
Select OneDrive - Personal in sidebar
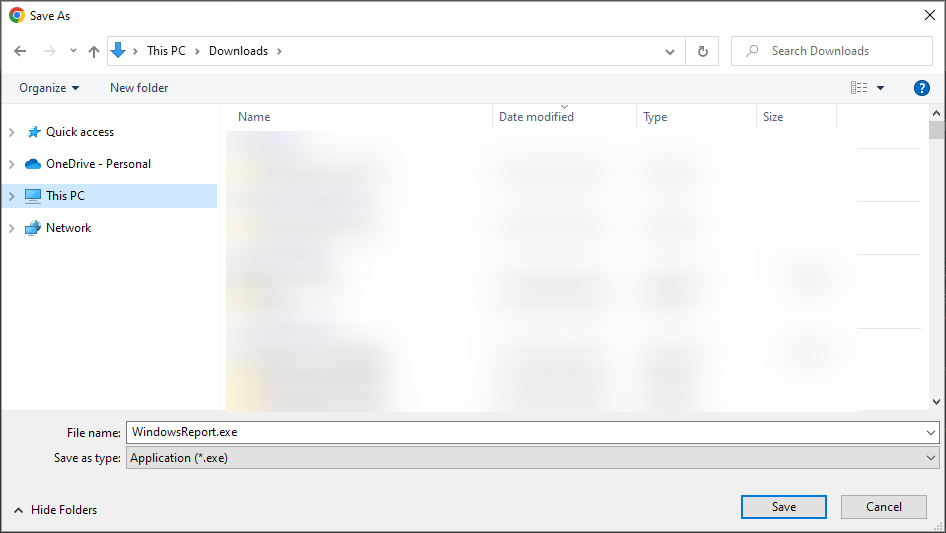[98, 164]
